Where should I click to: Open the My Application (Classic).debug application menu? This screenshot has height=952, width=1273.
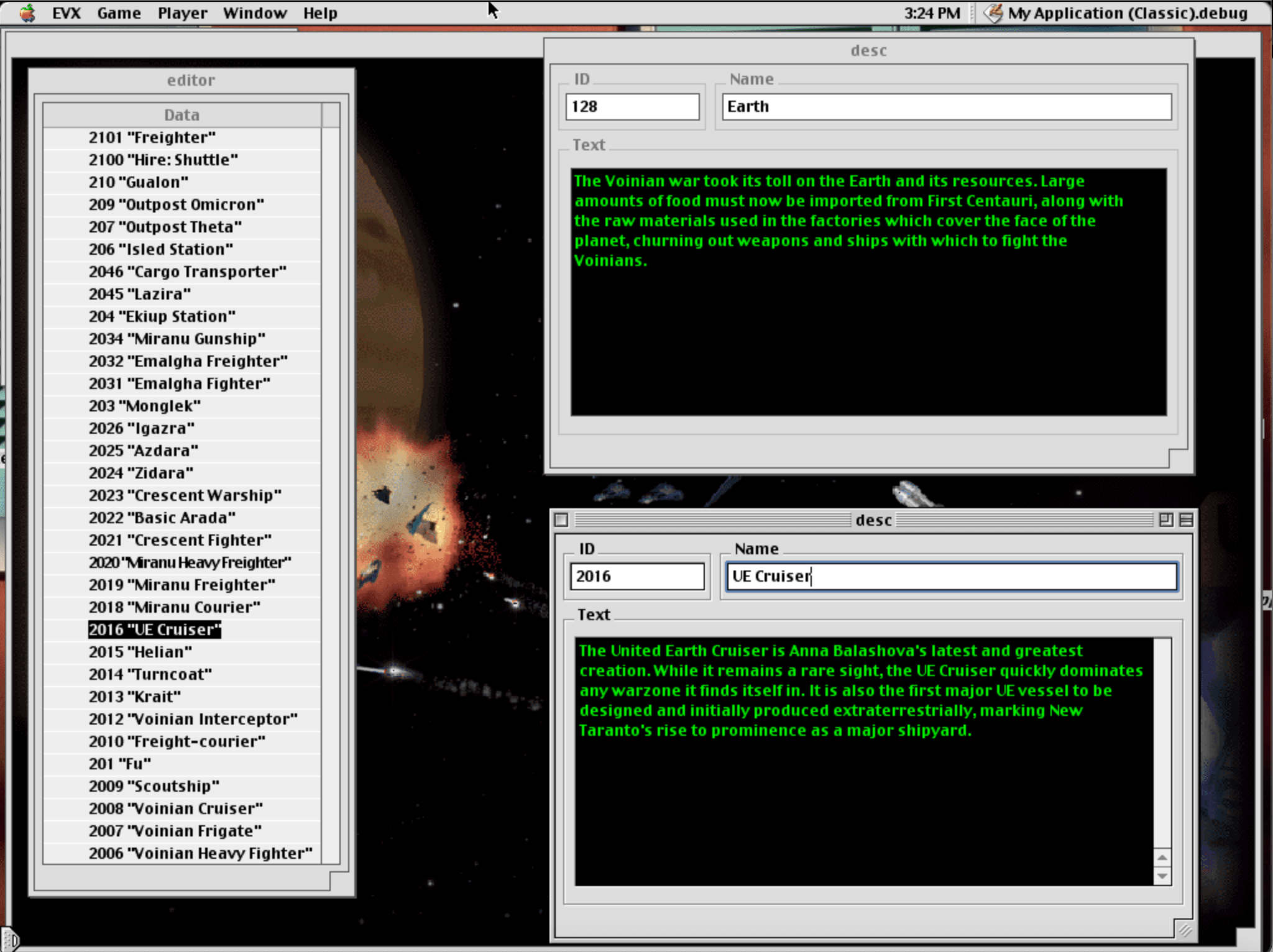[1116, 13]
